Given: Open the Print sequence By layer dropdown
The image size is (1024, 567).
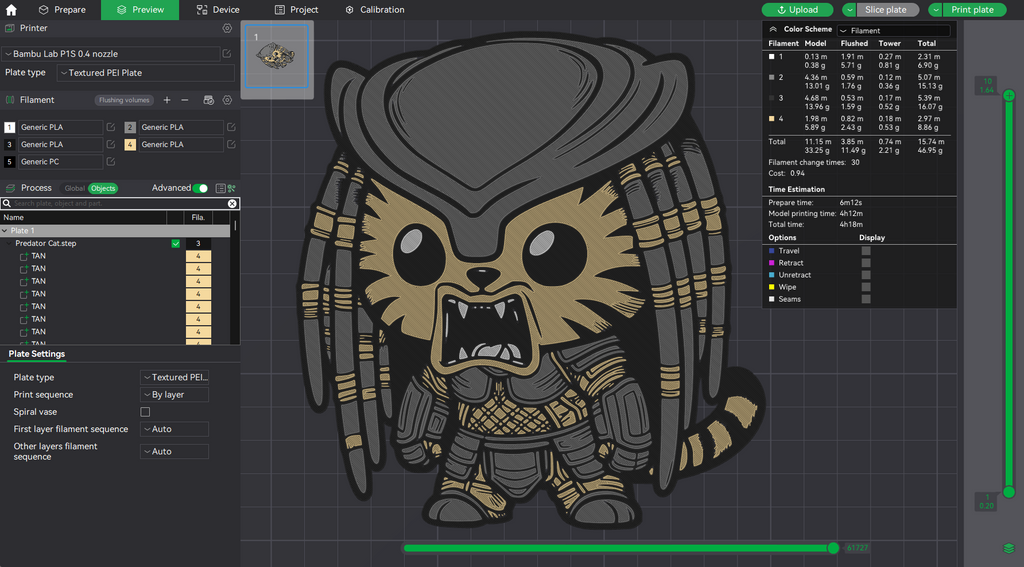Looking at the screenshot, I should (x=174, y=395).
